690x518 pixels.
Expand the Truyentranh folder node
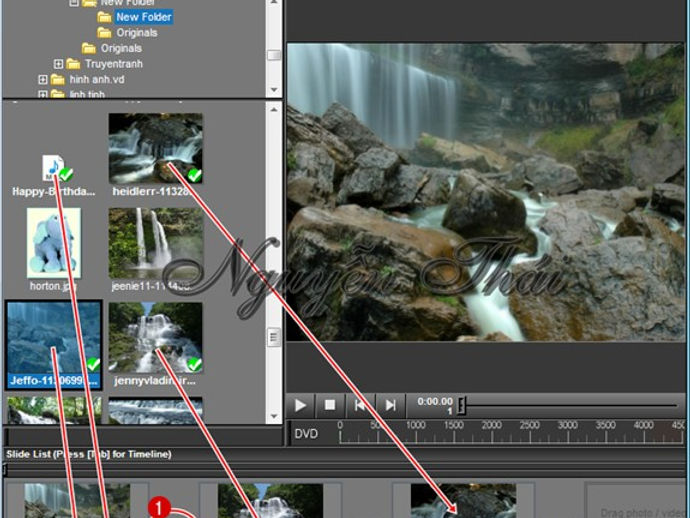(58, 64)
